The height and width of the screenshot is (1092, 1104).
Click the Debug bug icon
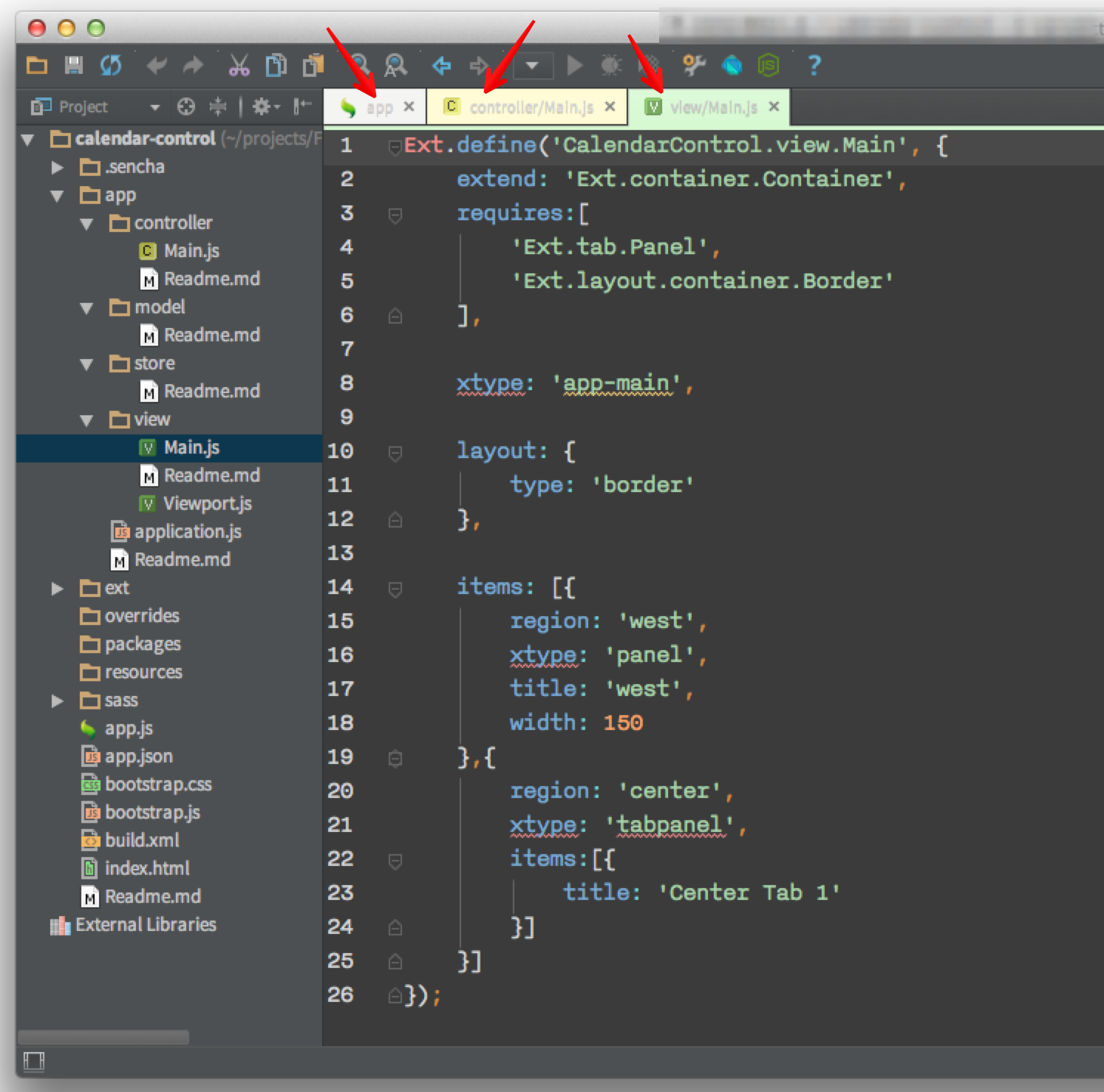pos(611,66)
